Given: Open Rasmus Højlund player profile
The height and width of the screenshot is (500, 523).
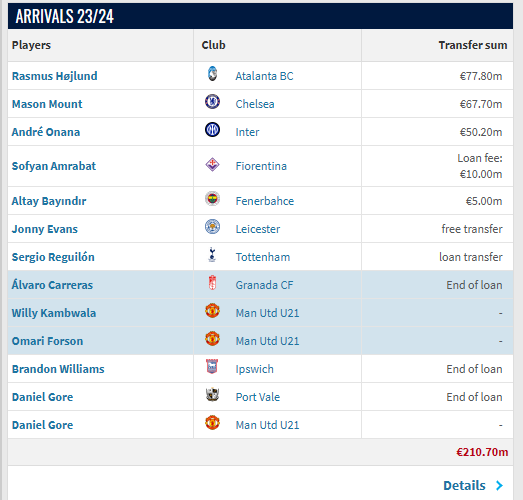Looking at the screenshot, I should (55, 76).
